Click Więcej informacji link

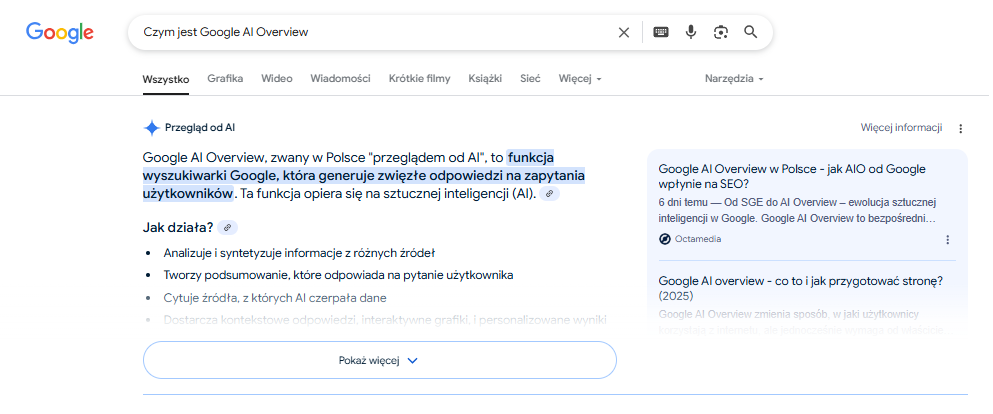point(901,127)
